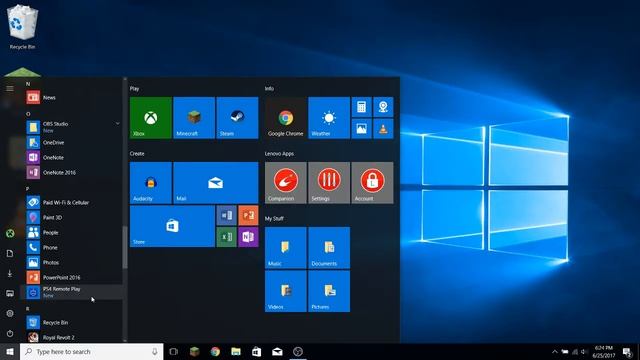Open the Lenovo Settings tile
Screen dimensions: 640x360
click(x=329, y=182)
